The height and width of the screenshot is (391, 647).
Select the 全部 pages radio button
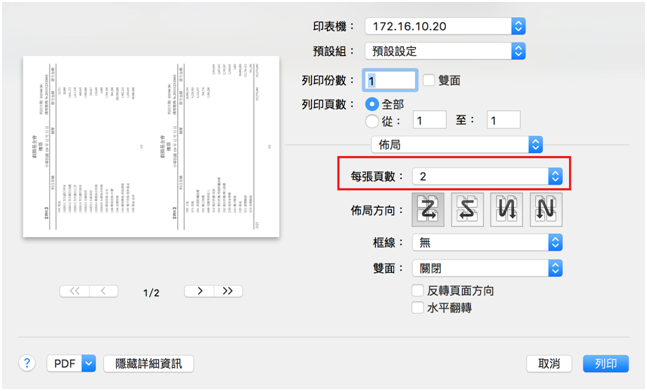pyautogui.click(x=372, y=104)
